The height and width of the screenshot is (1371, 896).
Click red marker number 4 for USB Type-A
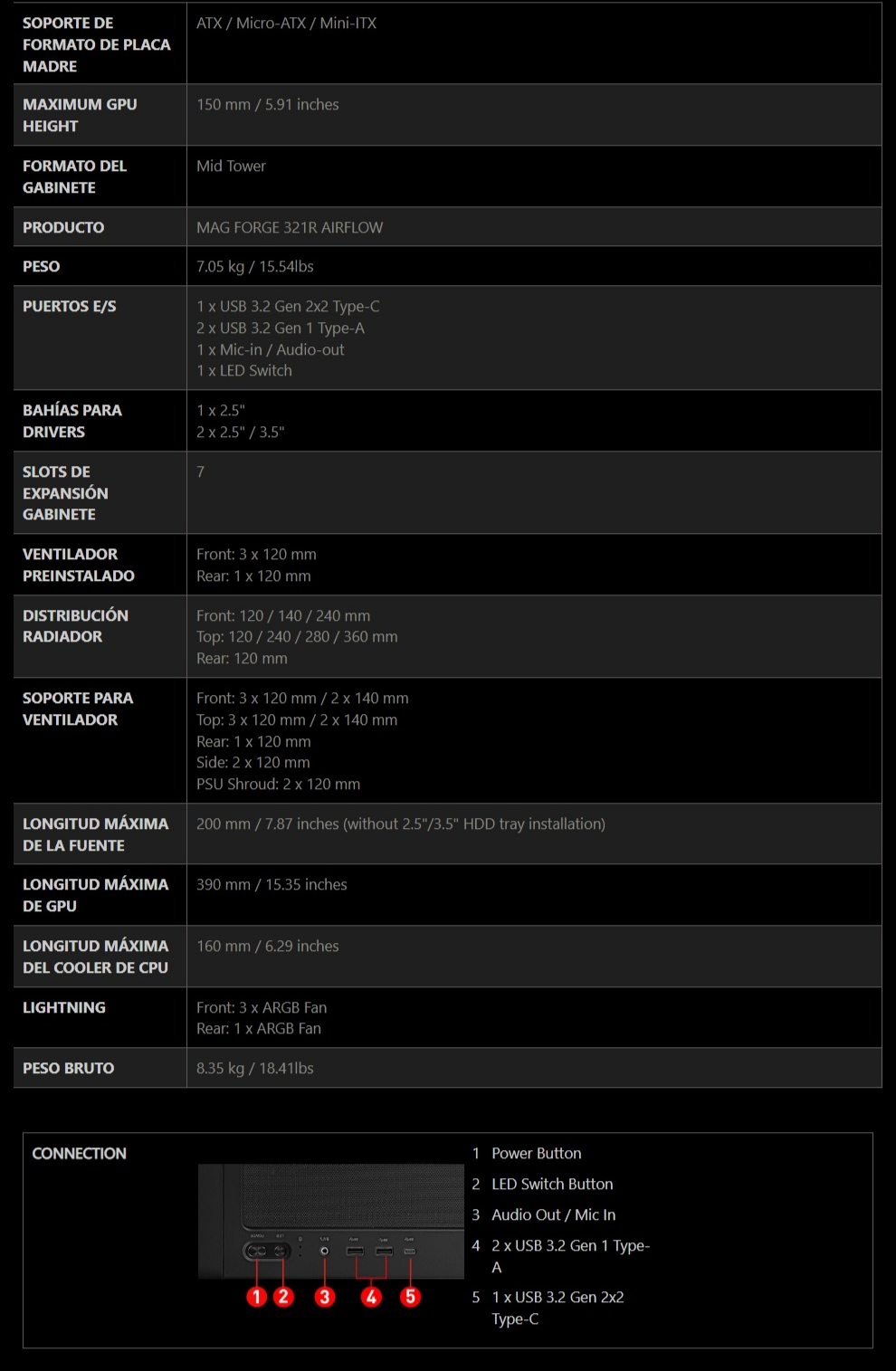click(371, 1297)
